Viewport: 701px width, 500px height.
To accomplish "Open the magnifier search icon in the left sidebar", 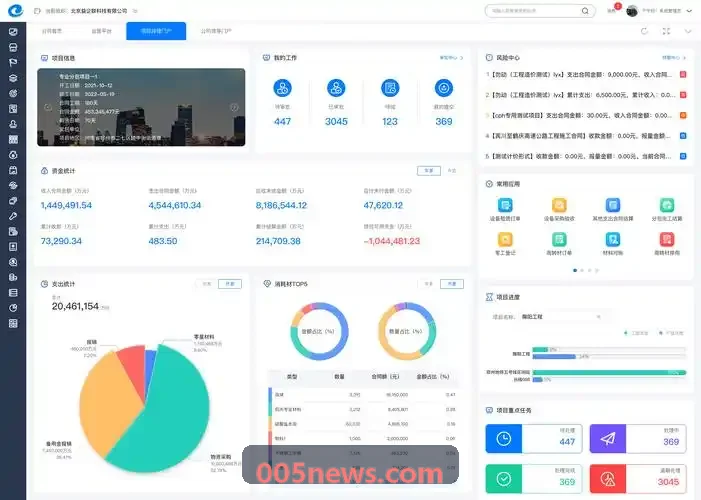I will tap(13, 262).
